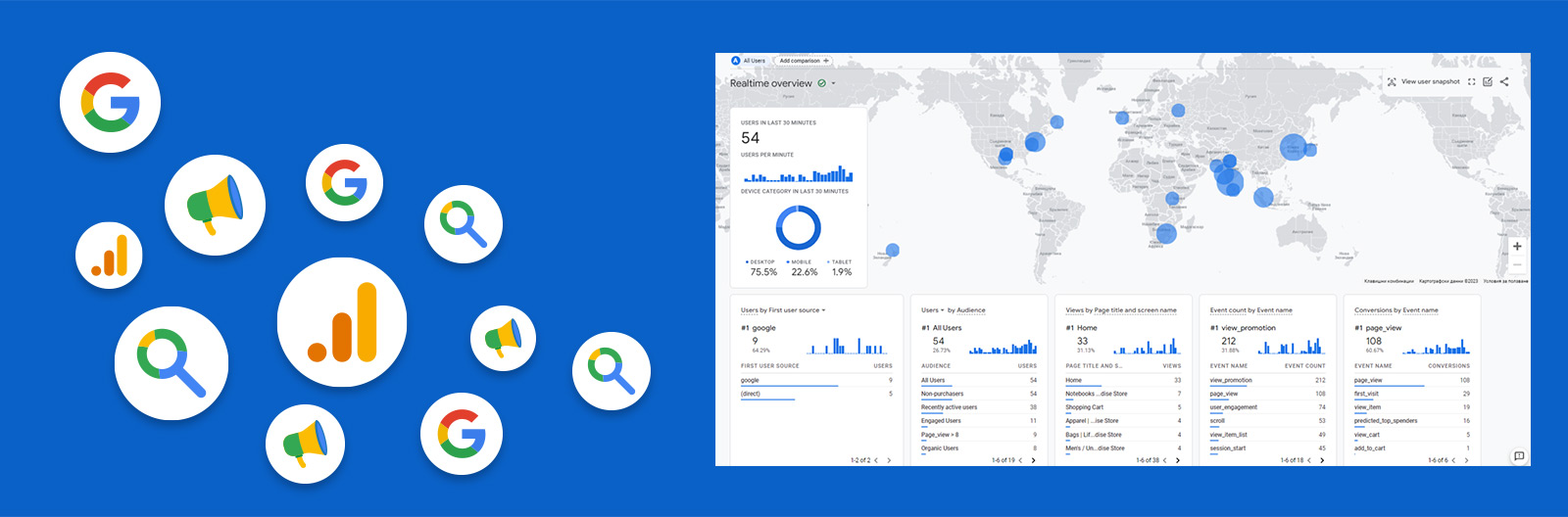This screenshot has height=517, width=1568.
Task: Click the TABLET 1.9% legend value
Action: (842, 272)
